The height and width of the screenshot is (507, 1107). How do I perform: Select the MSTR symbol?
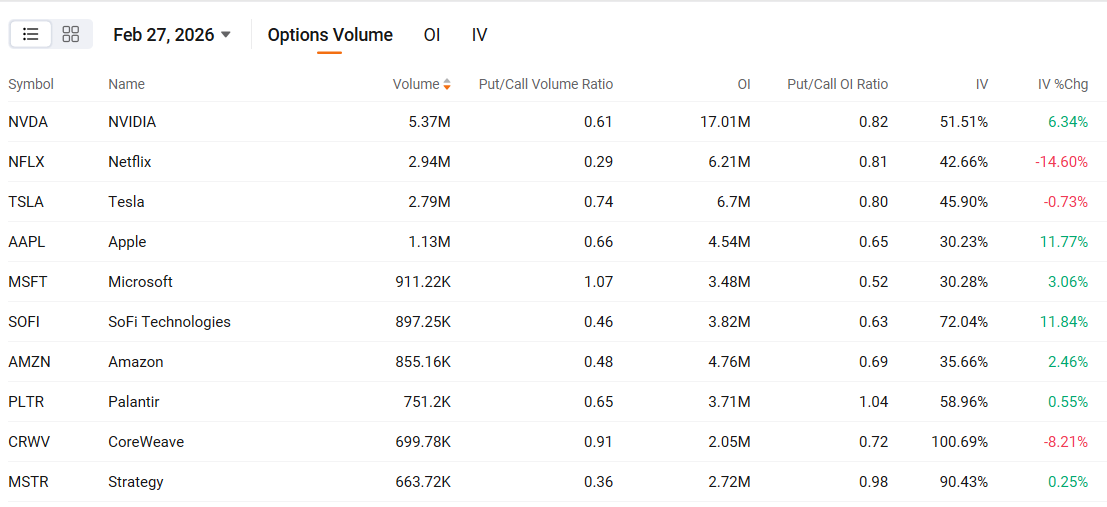28,482
